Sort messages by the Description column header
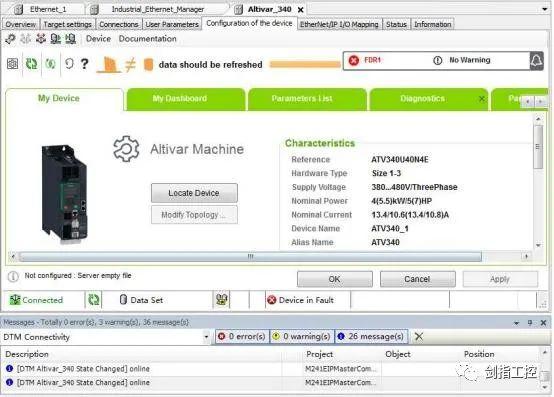Viewport: 554px width, 397px height. 27,354
